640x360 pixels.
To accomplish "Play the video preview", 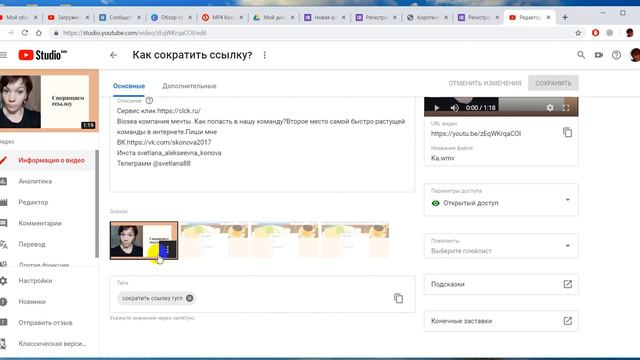I will coord(436,108).
